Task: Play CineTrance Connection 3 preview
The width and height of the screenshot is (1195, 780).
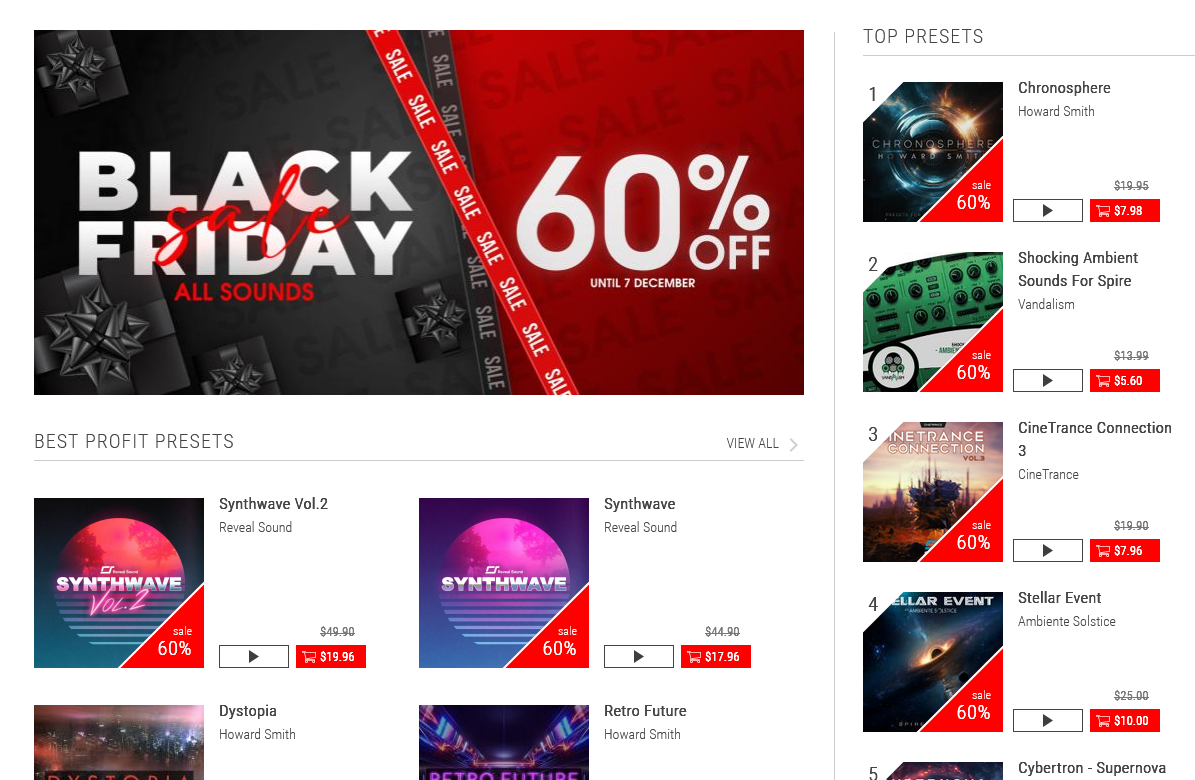Action: 1048,550
